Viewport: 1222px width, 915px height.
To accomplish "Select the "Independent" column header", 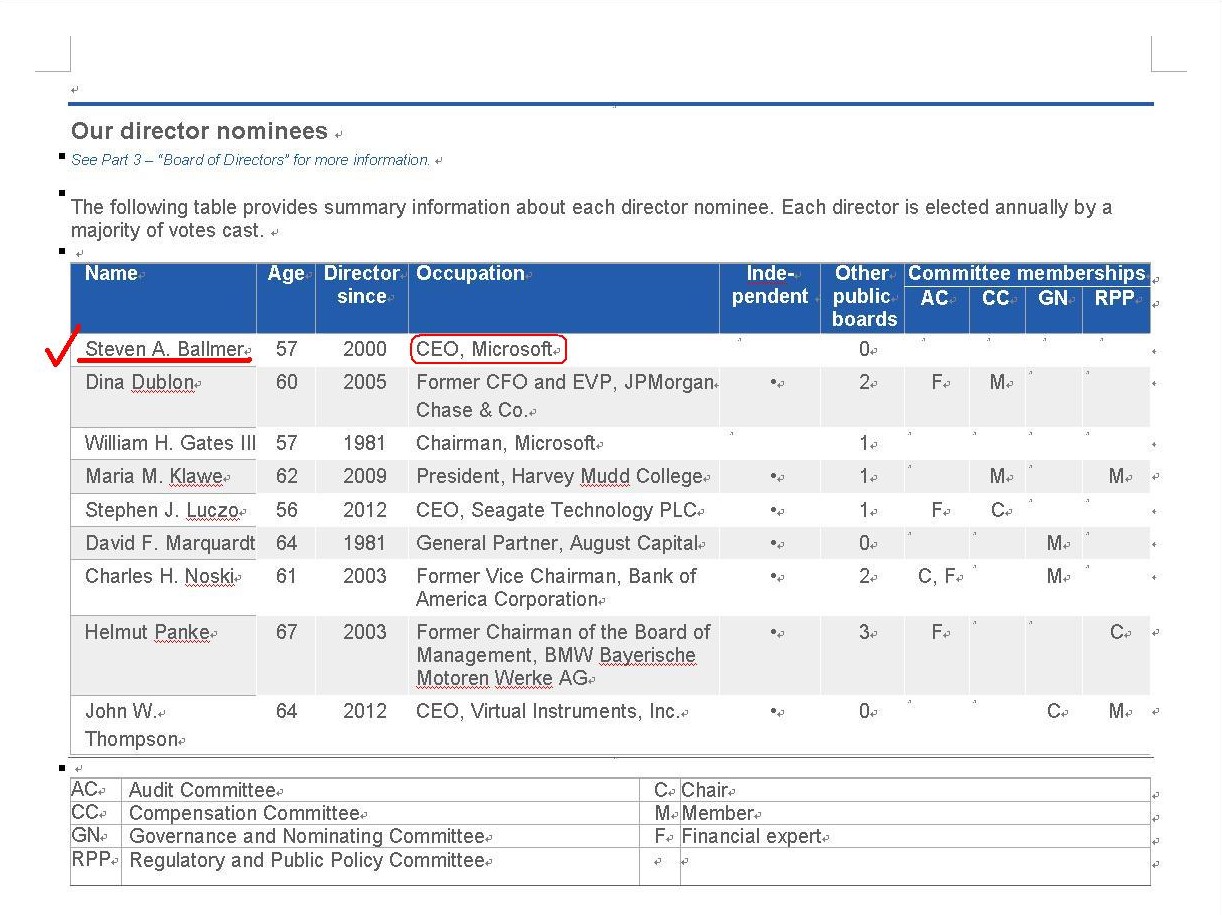I will coord(770,285).
